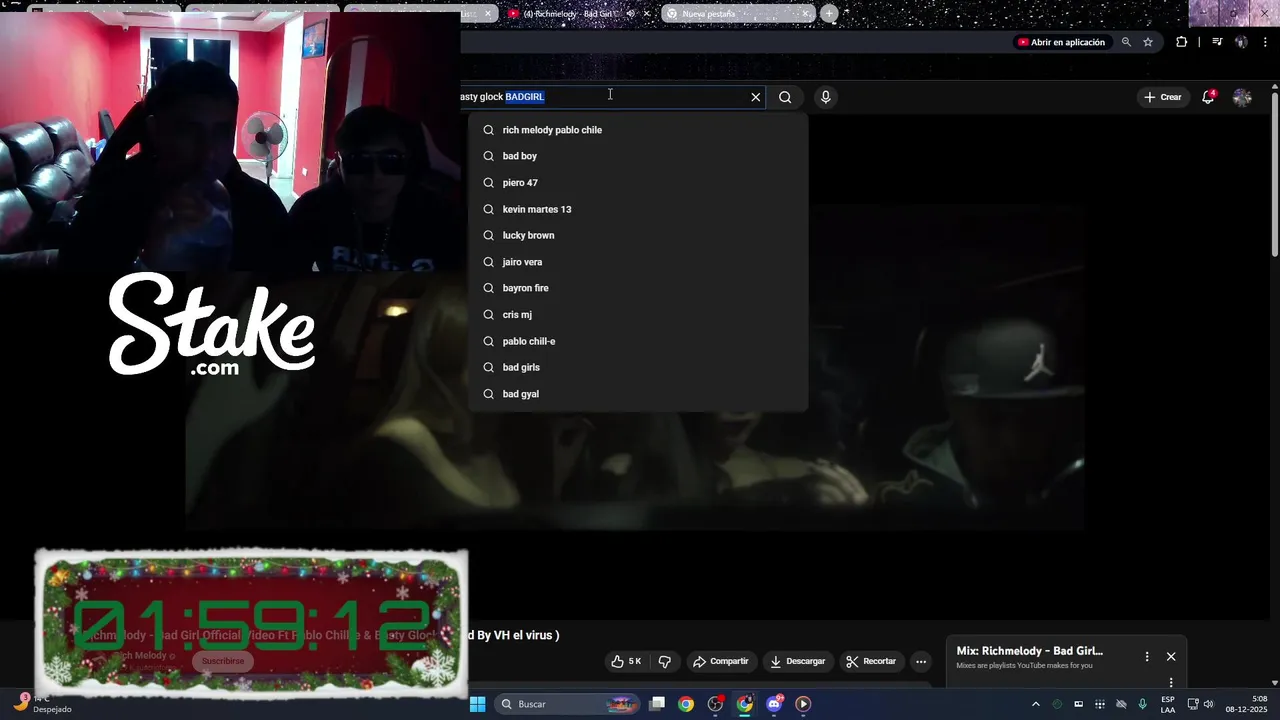Open a new tab with plus button
Image resolution: width=1280 pixels, height=720 pixels.
829,14
